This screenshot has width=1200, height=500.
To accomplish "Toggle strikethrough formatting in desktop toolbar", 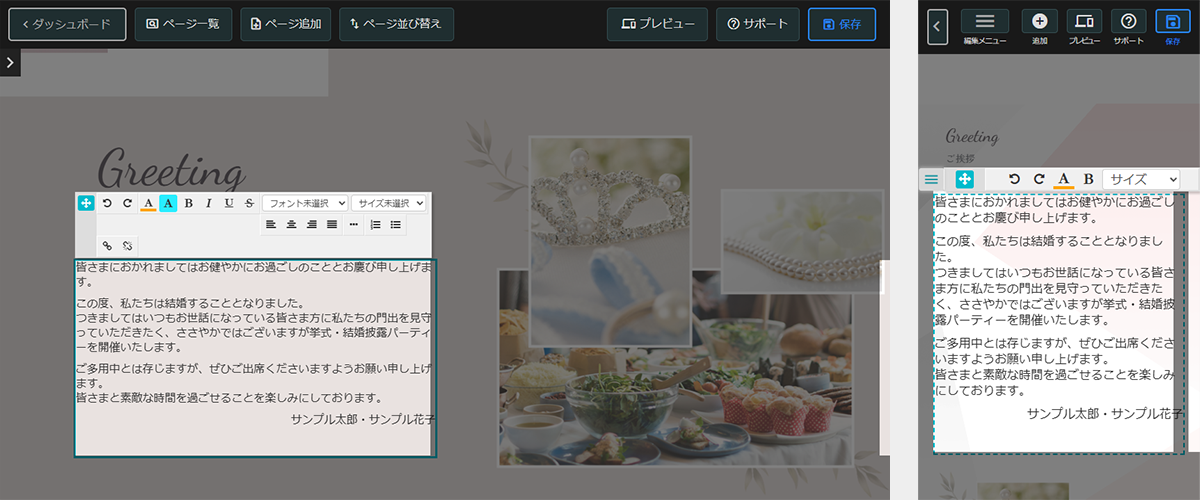I will coord(249,203).
